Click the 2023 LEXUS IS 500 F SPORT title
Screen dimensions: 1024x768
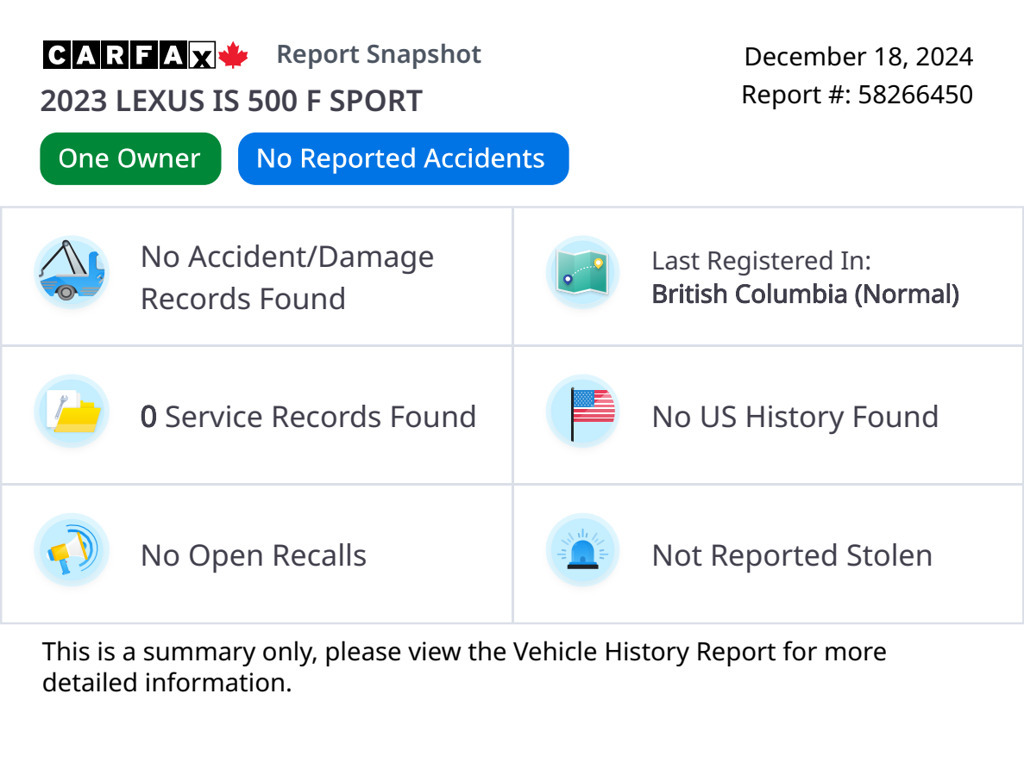point(231,101)
